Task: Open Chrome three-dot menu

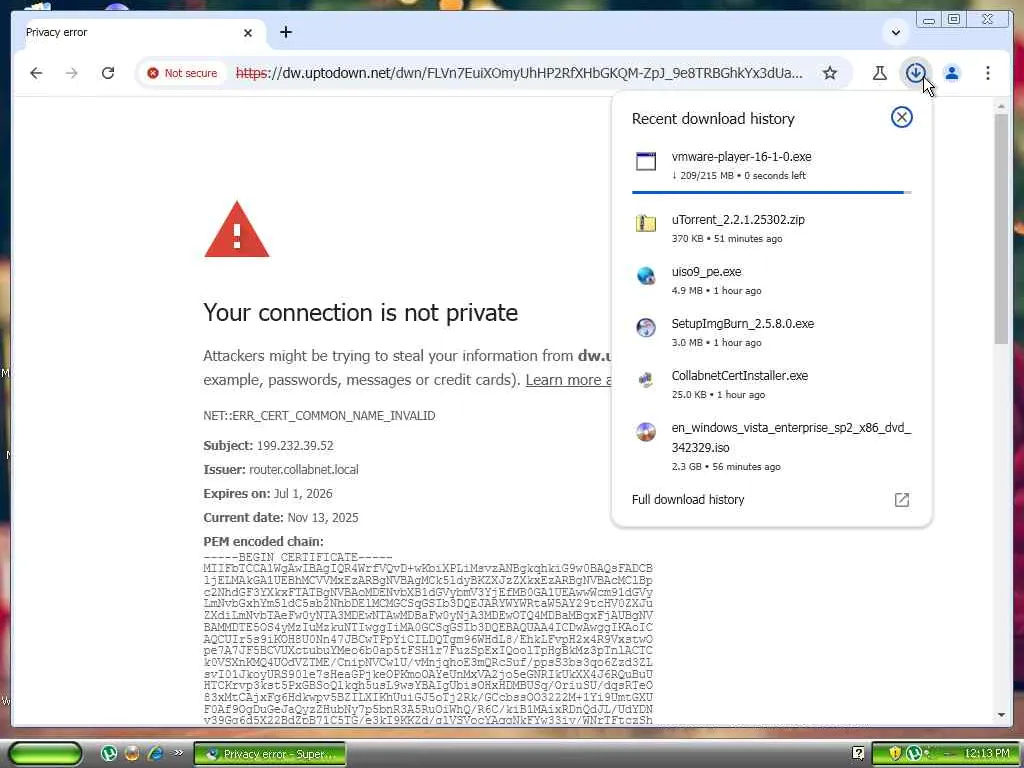Action: [987, 73]
